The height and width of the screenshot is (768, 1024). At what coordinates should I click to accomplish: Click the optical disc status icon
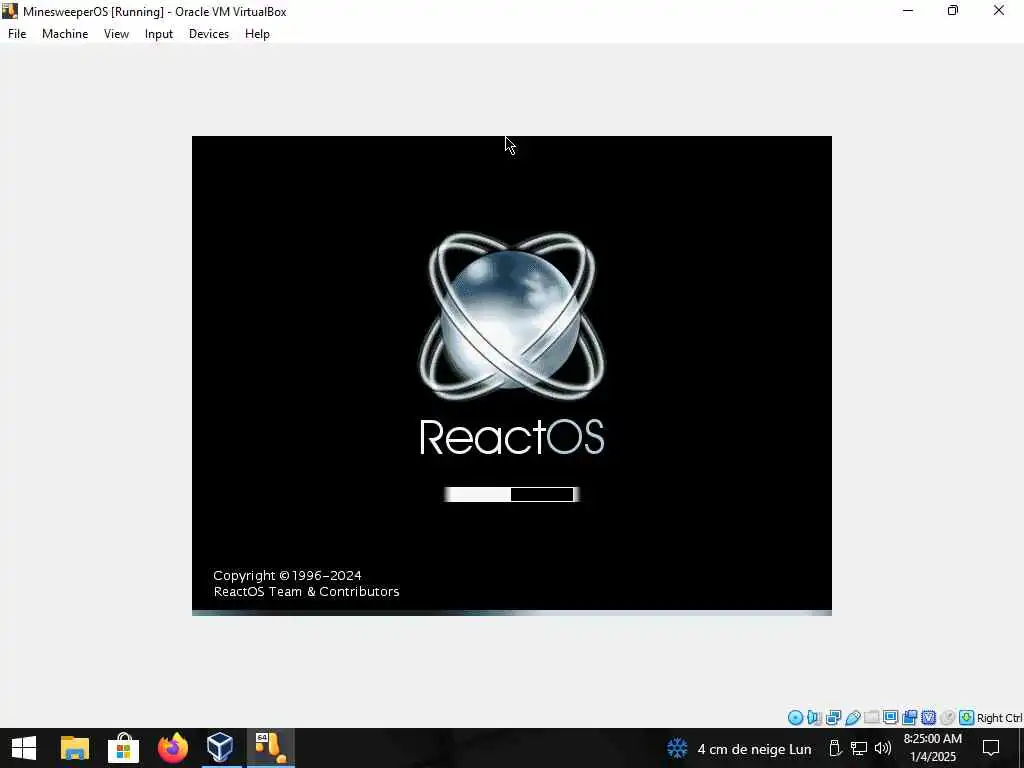pyautogui.click(x=795, y=718)
